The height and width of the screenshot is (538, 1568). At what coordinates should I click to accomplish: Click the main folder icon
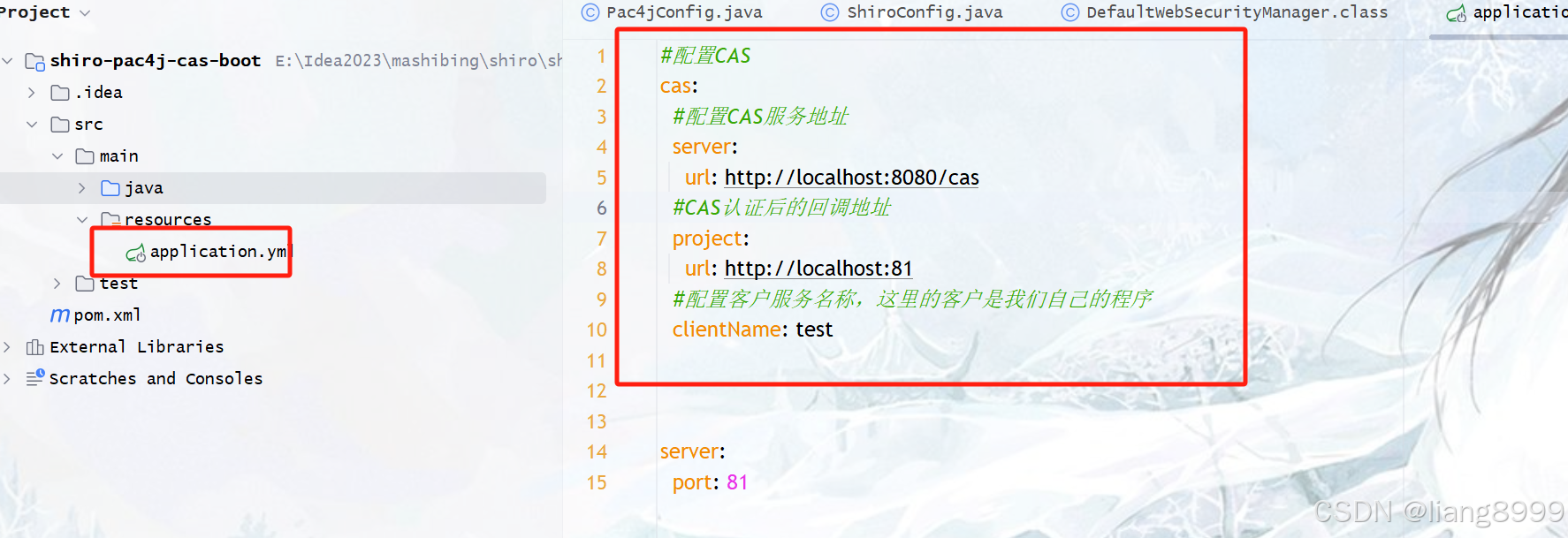tap(85, 156)
